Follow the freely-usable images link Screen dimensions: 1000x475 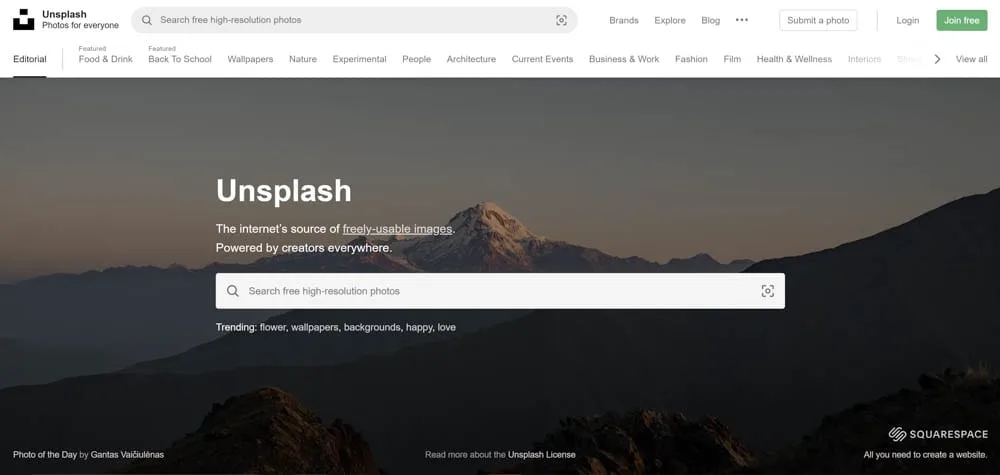[x=397, y=229]
